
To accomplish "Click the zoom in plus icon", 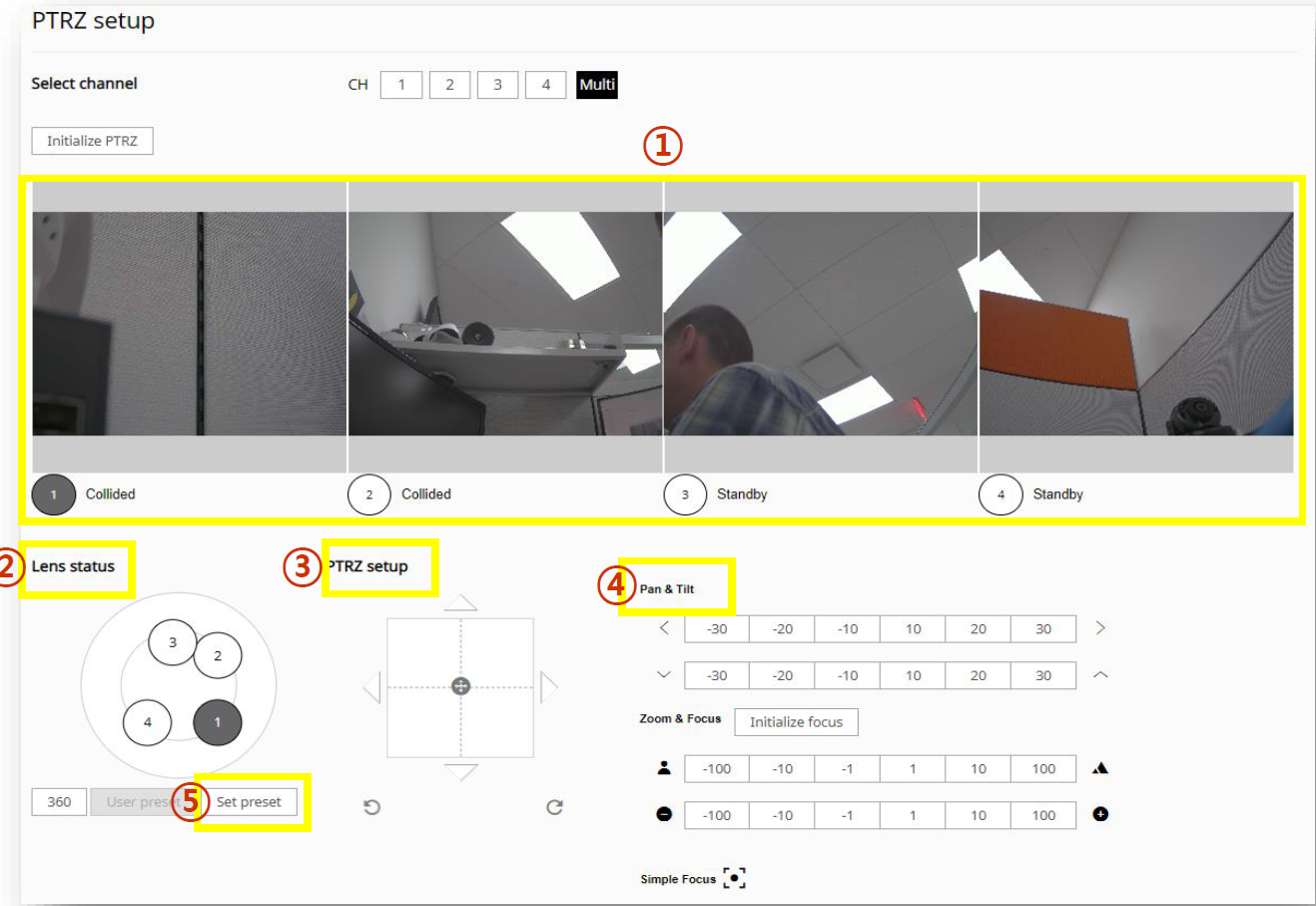I will 1100,814.
